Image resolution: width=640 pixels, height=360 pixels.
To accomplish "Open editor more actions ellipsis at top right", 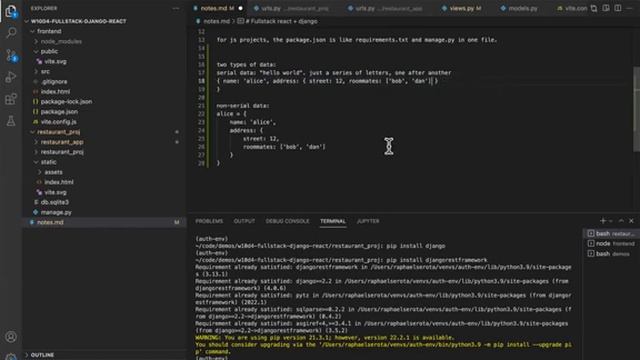I will pos(629,8).
